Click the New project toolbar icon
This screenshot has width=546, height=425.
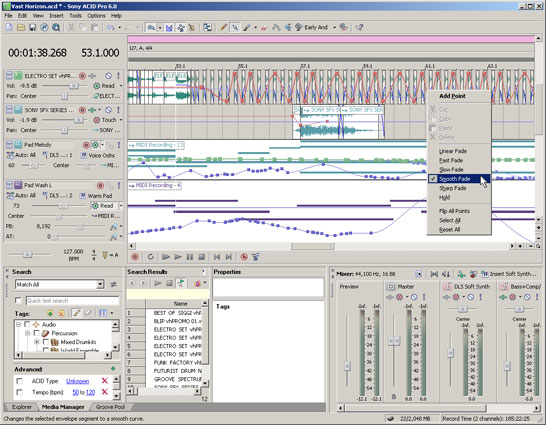(9, 27)
